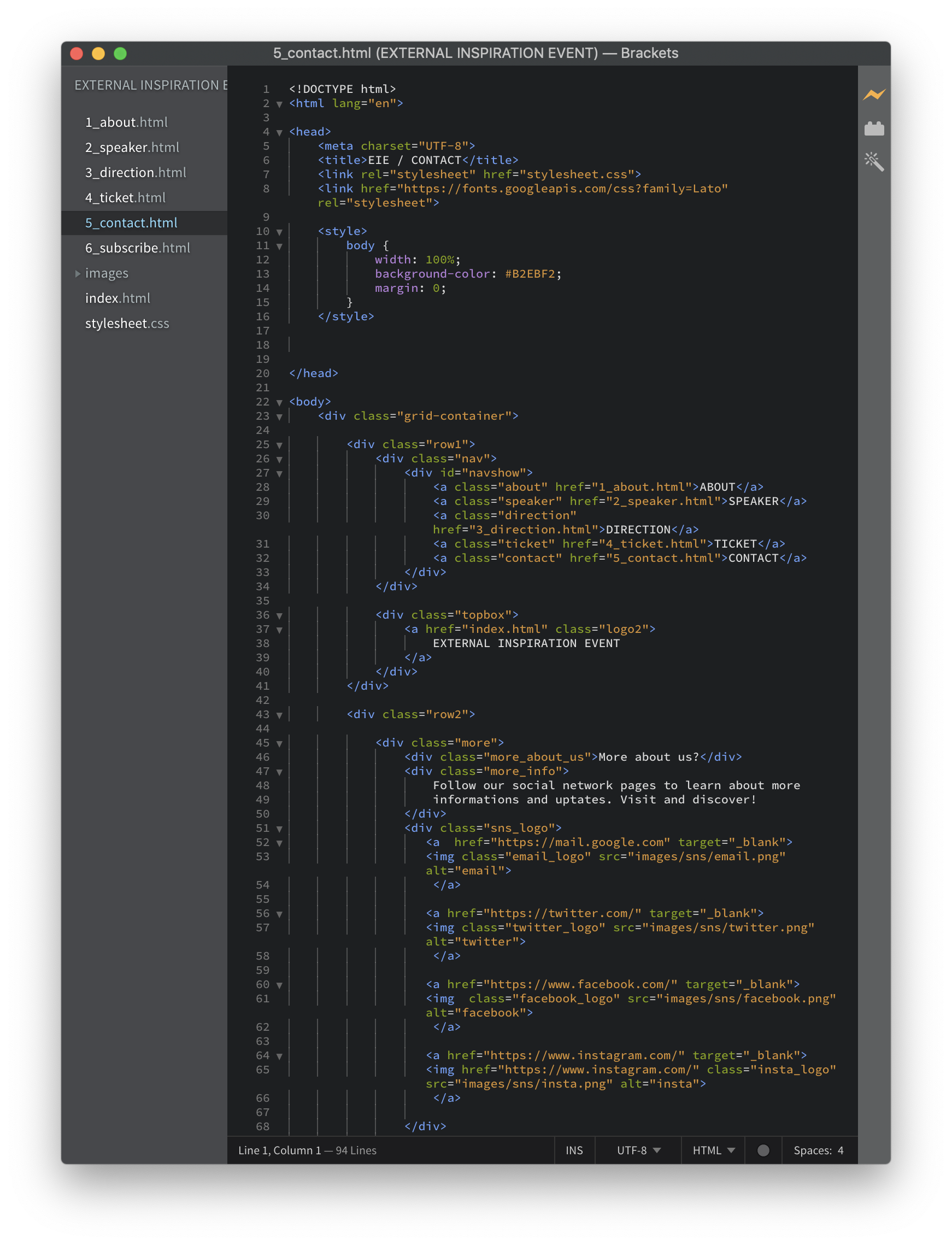Screen dimensions: 952x1245
Task: Collapse the head tag fold on line 4
Action: point(279,132)
